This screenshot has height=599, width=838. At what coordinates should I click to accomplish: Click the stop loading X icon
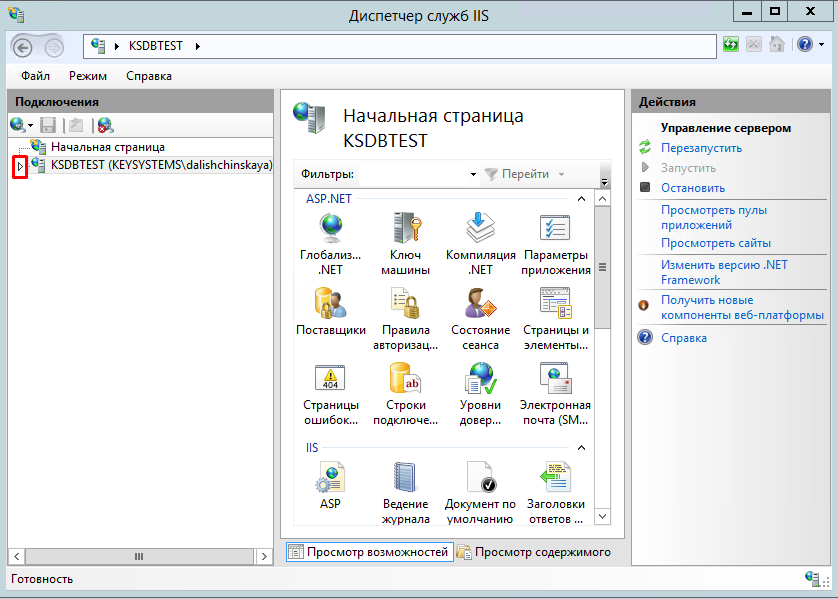coord(754,44)
